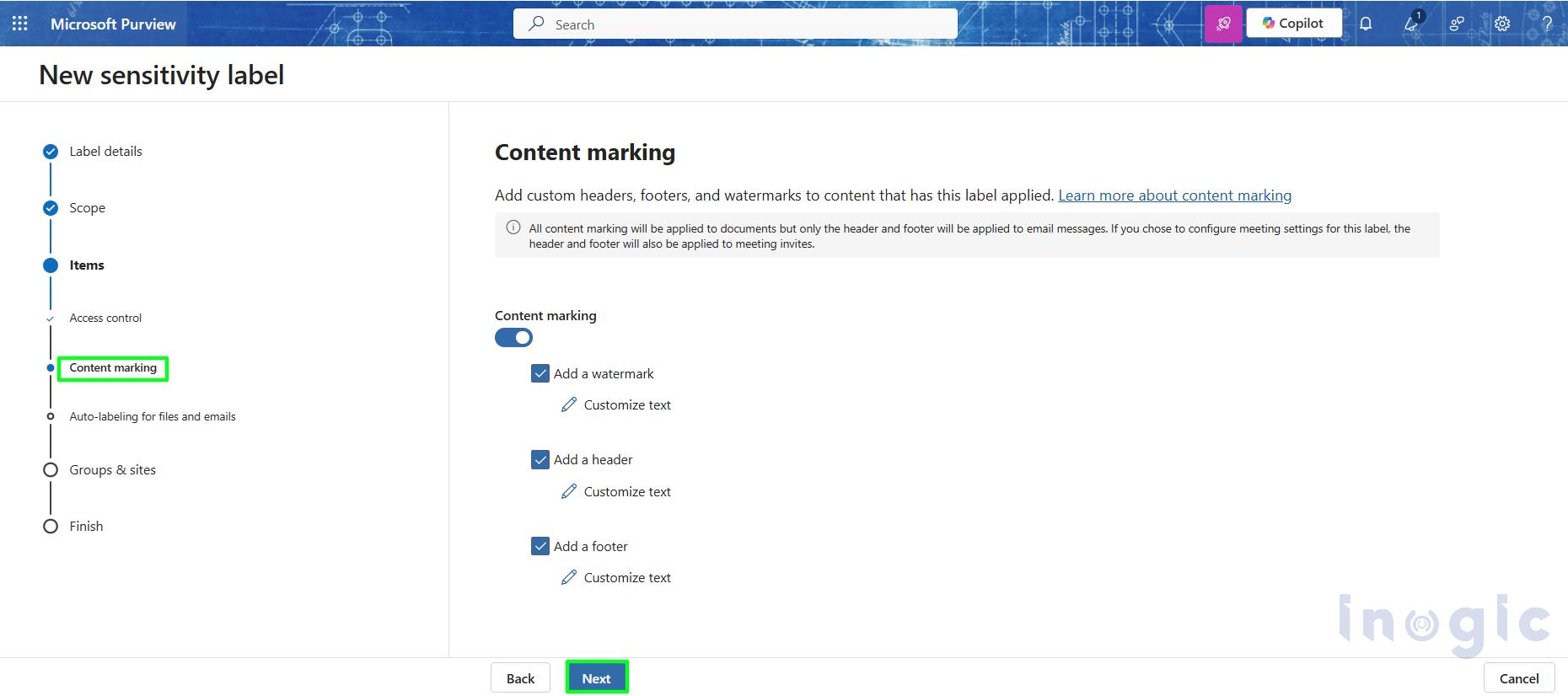Click the Finish step circle

click(x=51, y=527)
